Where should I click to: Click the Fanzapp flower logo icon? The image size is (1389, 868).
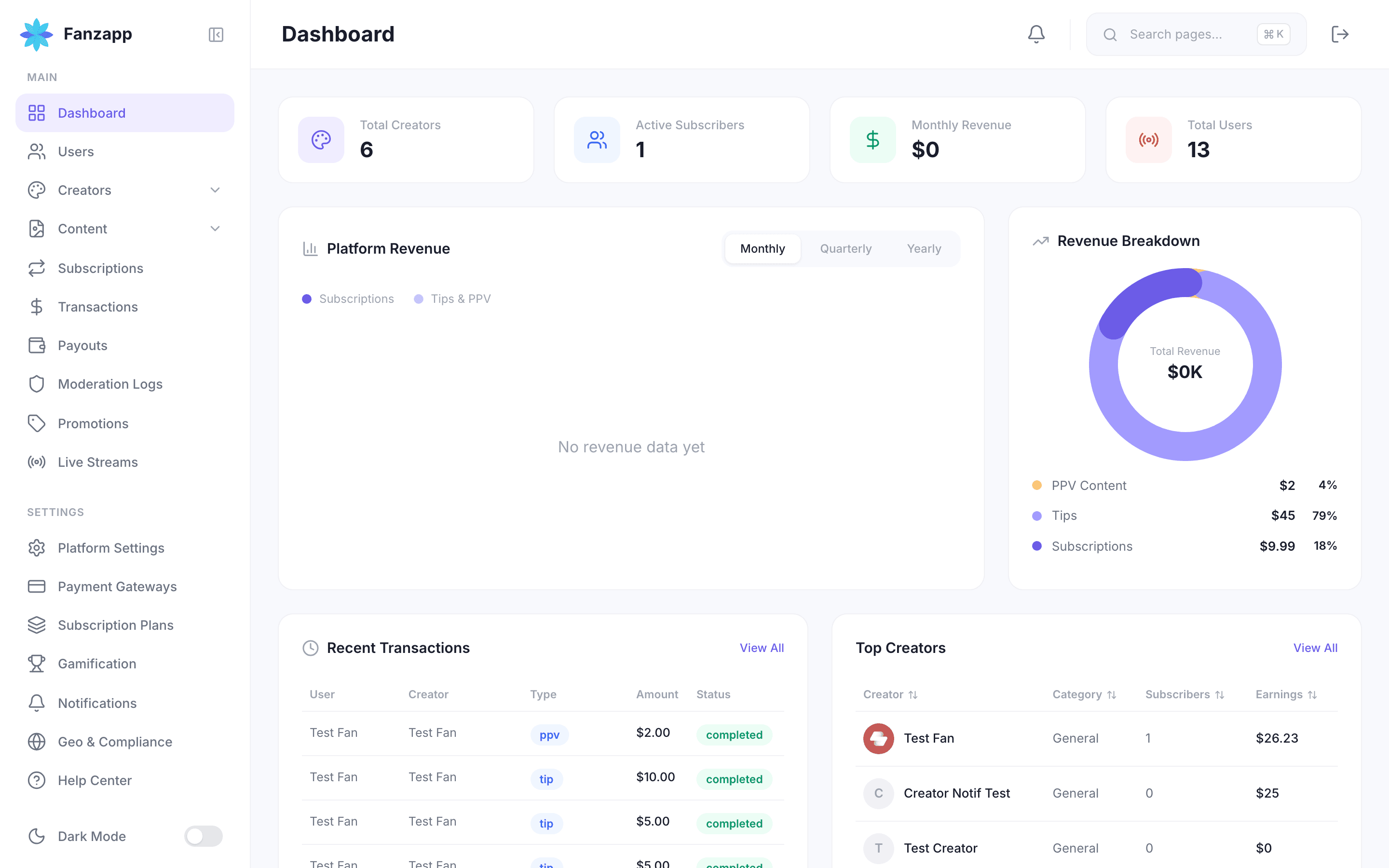point(37,34)
